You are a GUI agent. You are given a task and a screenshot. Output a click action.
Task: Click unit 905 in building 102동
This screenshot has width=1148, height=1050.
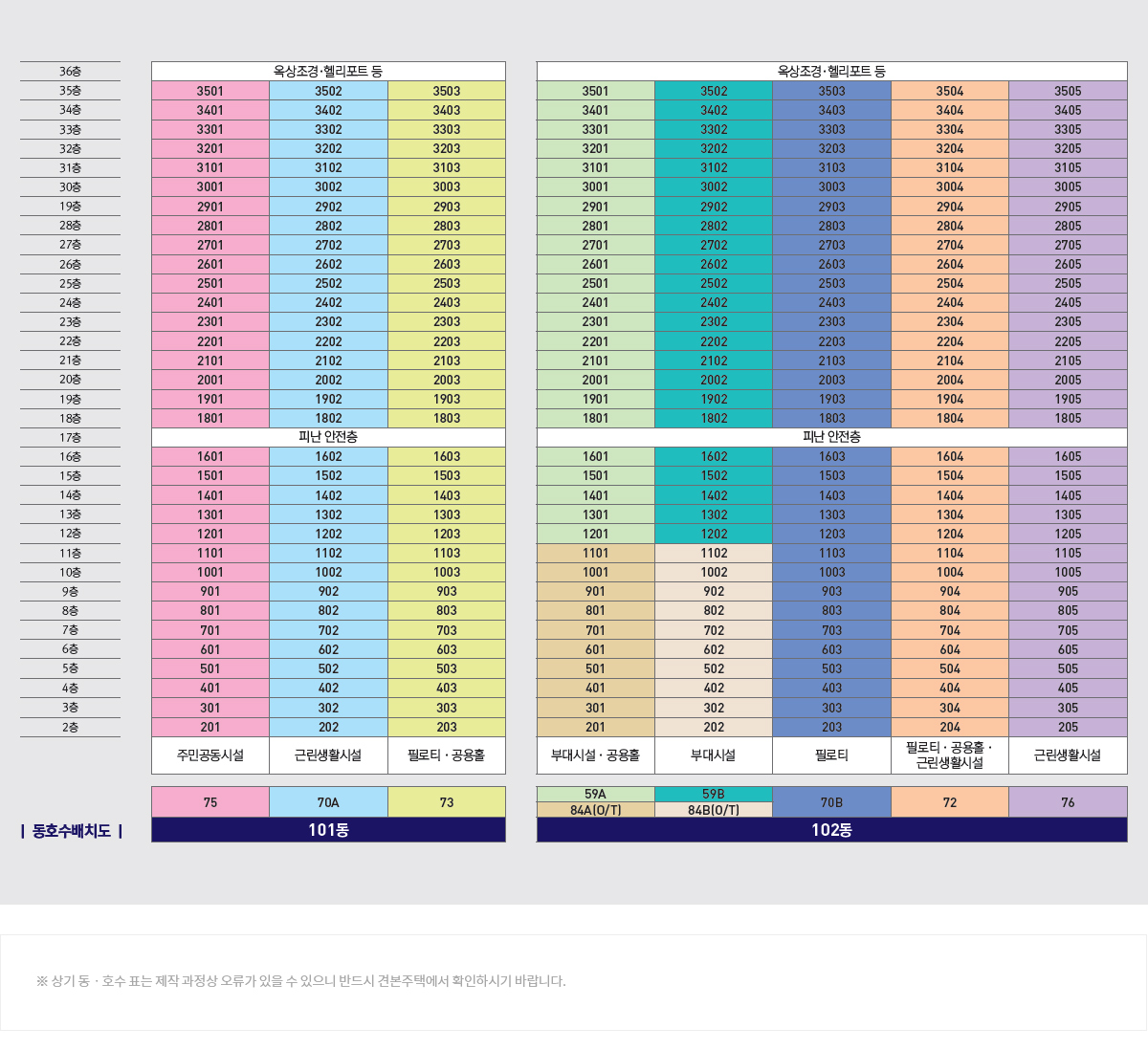(1068, 591)
